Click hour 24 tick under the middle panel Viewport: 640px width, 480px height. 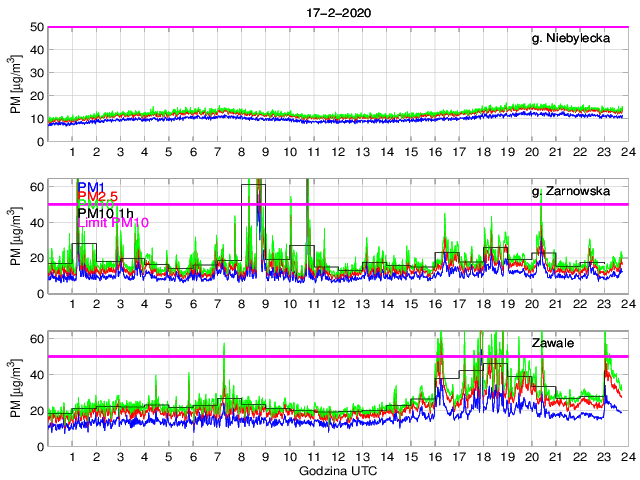pyautogui.click(x=624, y=304)
